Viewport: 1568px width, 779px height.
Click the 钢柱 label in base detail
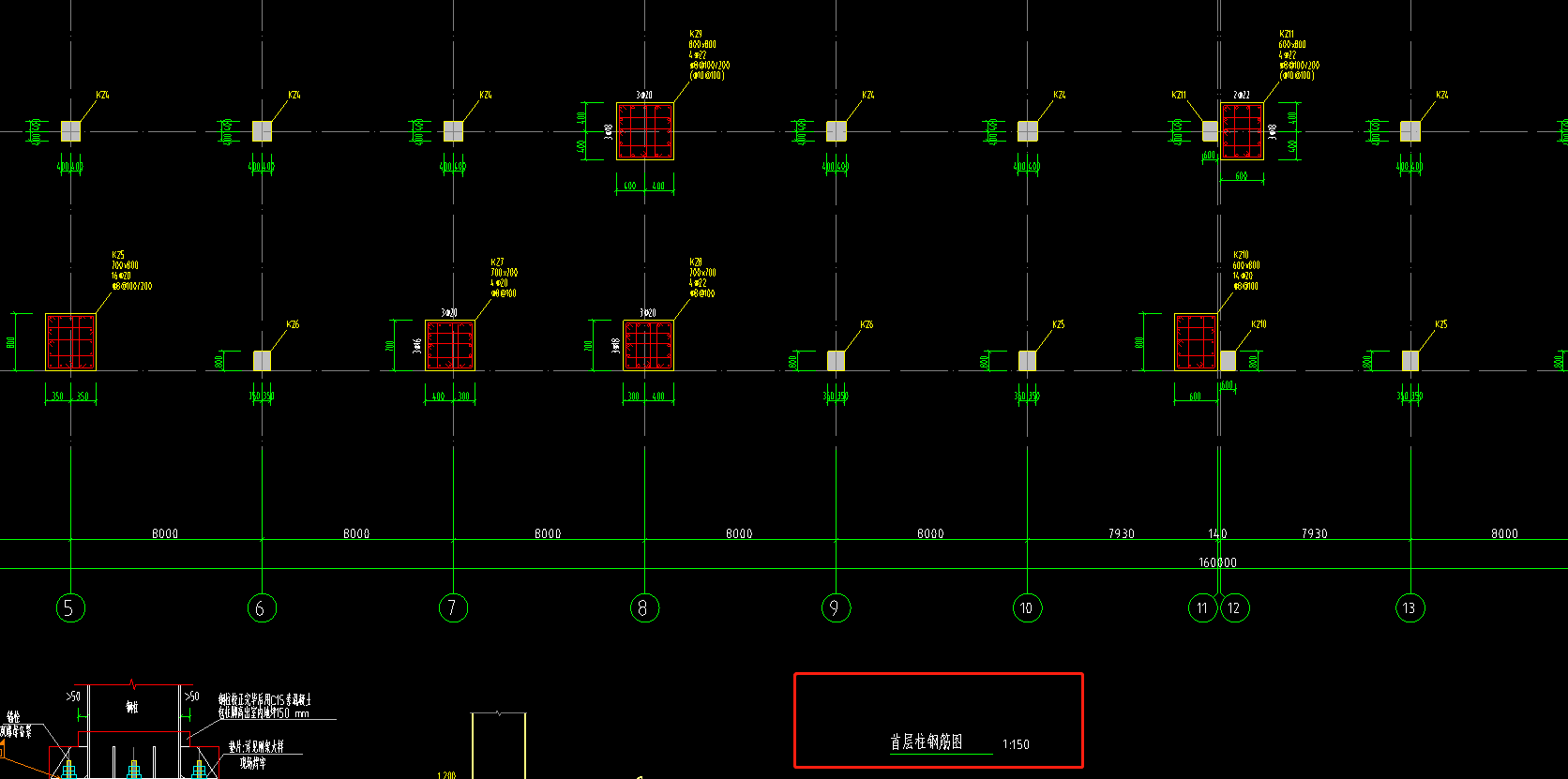coord(132,708)
